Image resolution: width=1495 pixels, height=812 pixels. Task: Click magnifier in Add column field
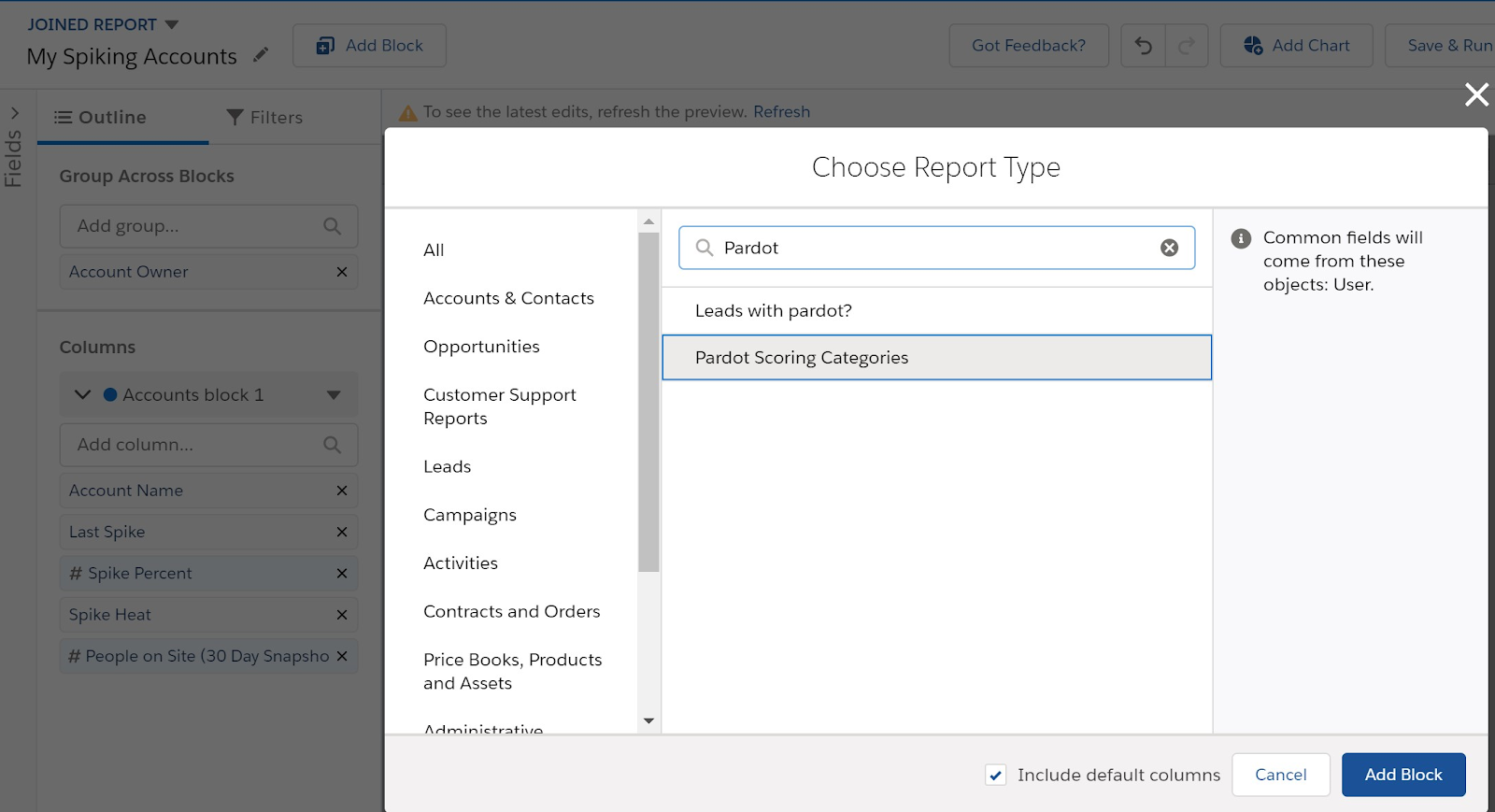(332, 445)
